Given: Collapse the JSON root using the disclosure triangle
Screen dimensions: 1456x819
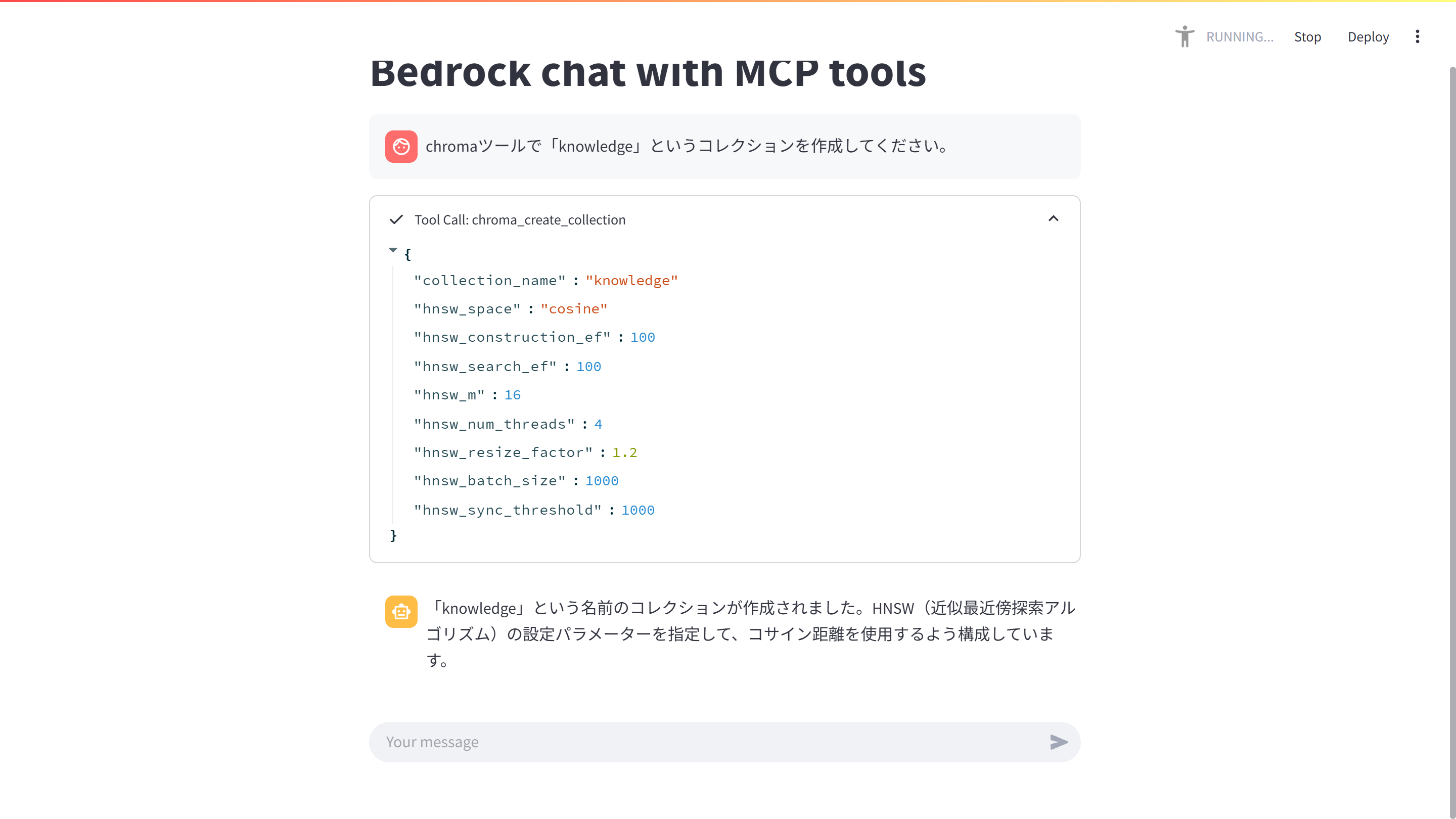Looking at the screenshot, I should [393, 250].
